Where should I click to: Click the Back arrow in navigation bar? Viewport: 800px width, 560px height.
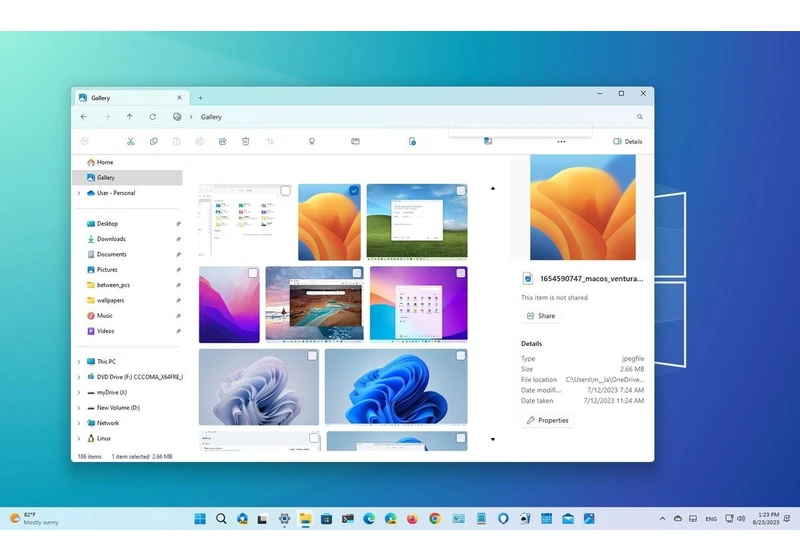click(x=84, y=117)
